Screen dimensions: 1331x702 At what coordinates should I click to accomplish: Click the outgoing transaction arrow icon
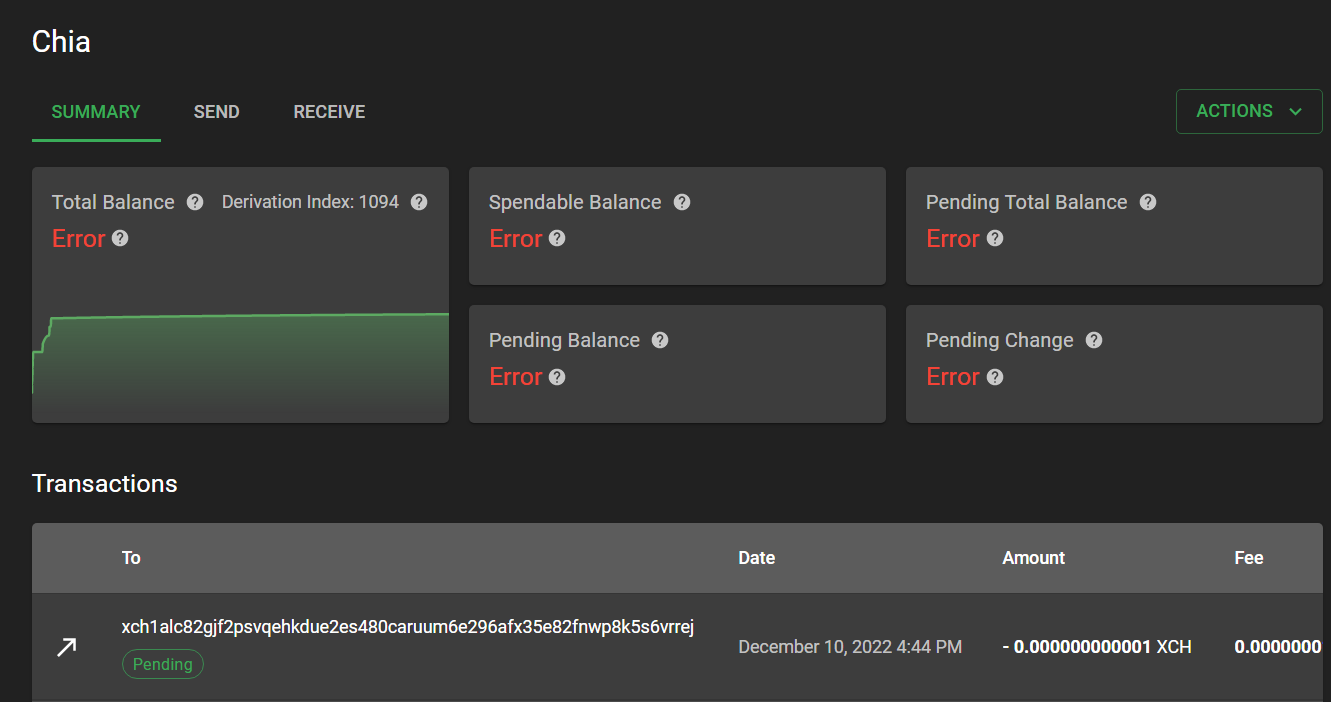66,647
